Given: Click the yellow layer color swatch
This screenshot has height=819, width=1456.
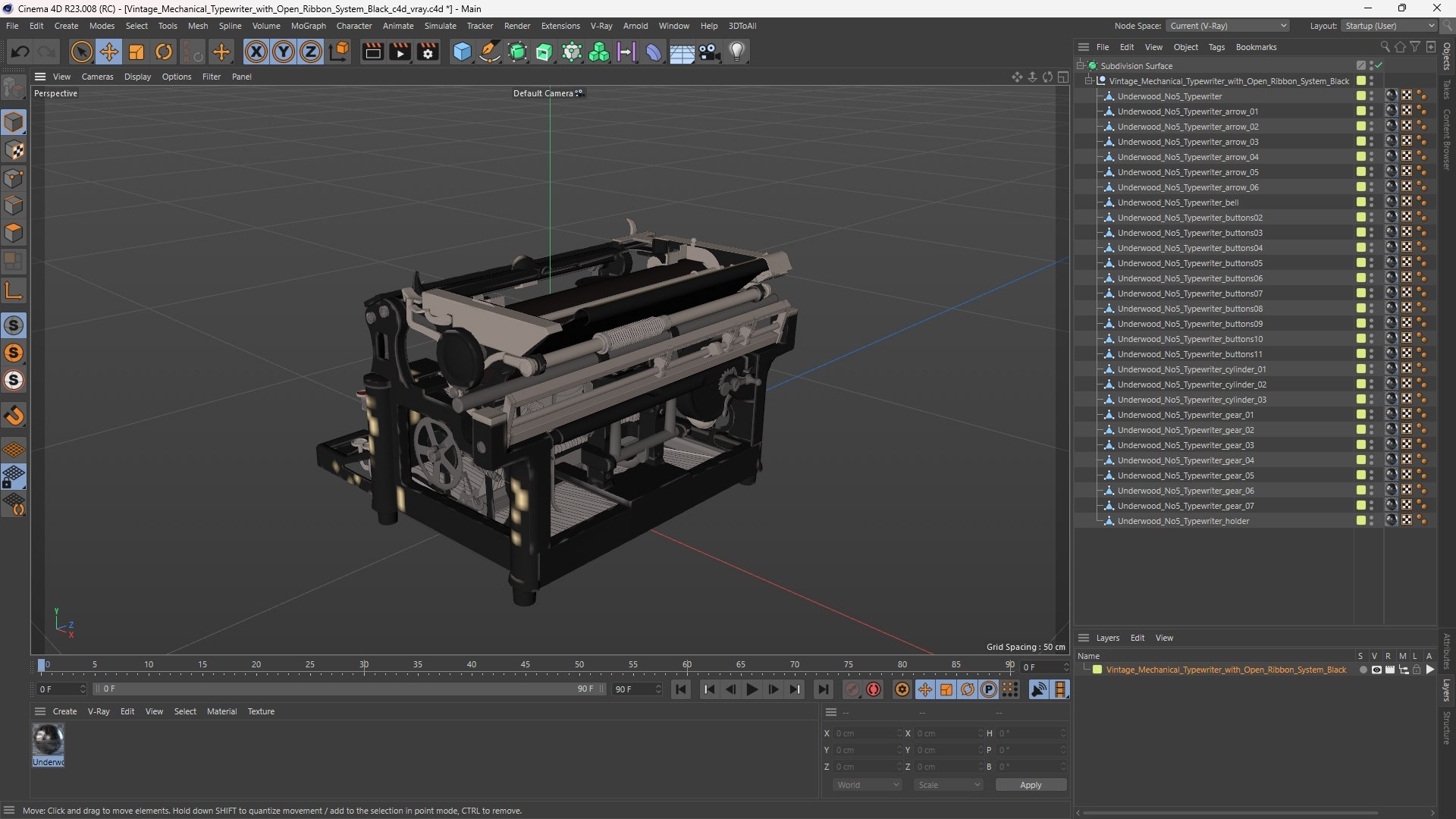Looking at the screenshot, I should coord(1097,670).
